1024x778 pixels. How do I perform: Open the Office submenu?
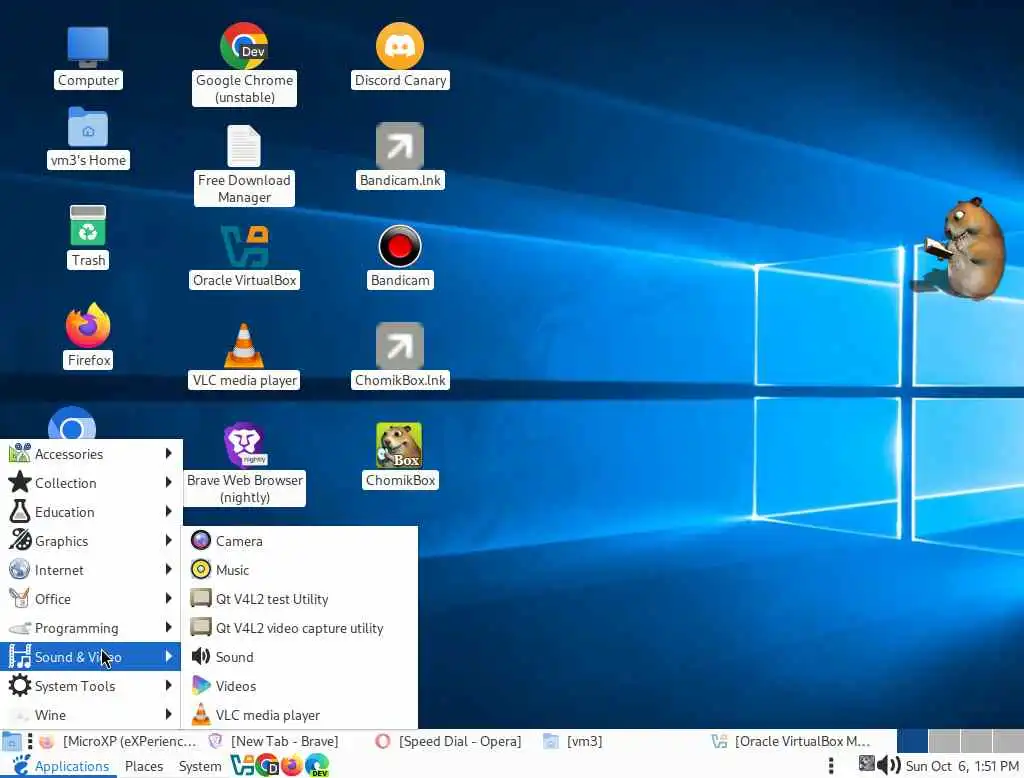(x=91, y=599)
